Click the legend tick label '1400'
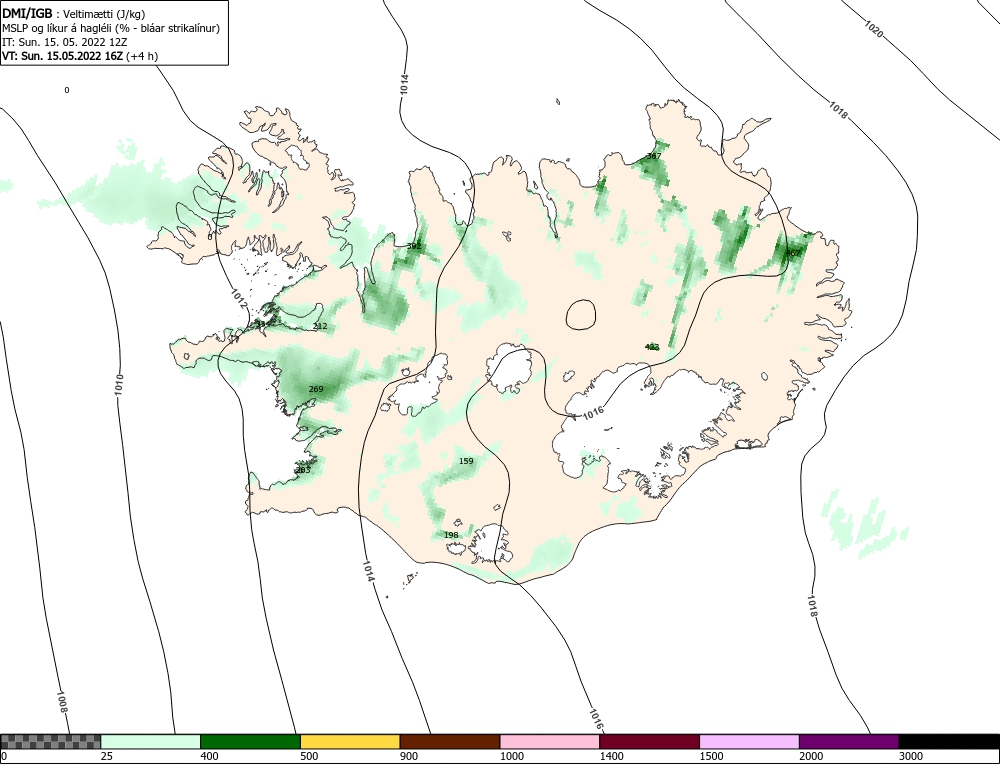Viewport: 1000px width, 764px height. (x=611, y=756)
